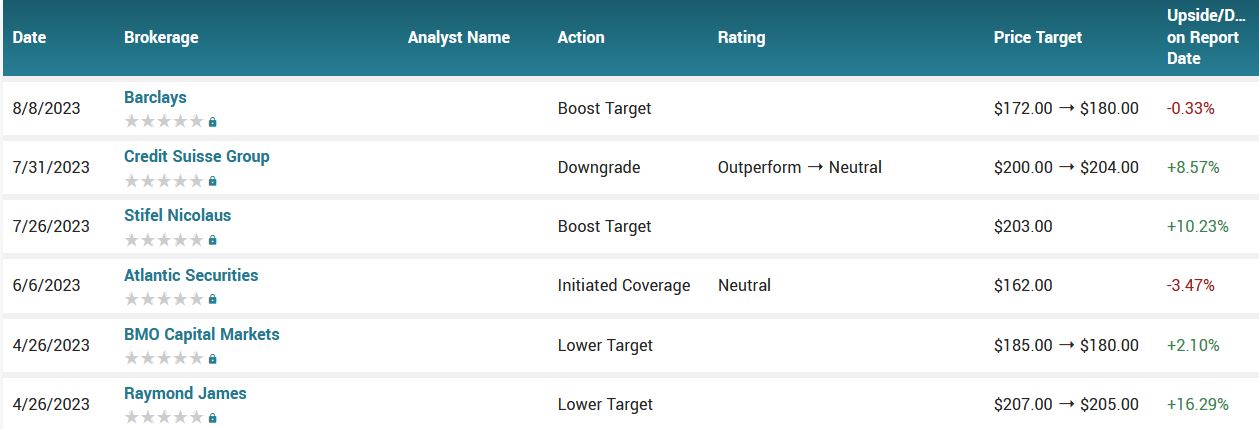Screen dimensions: 1259x429
Task: Sort by the Price Target column header
Action: pos(1038,37)
